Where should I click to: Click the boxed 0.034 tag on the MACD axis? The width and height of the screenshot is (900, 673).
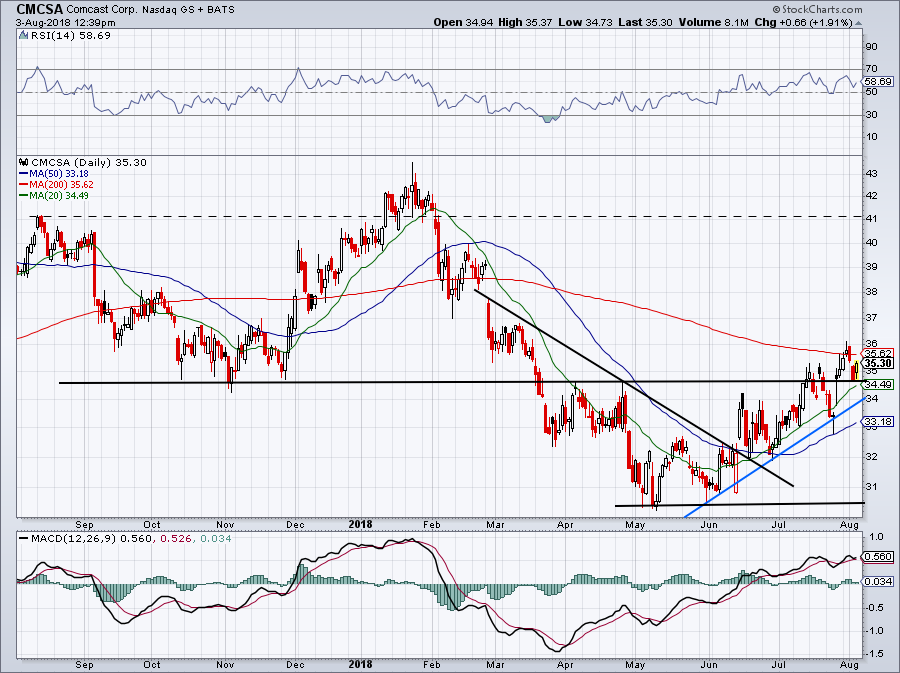(879, 582)
